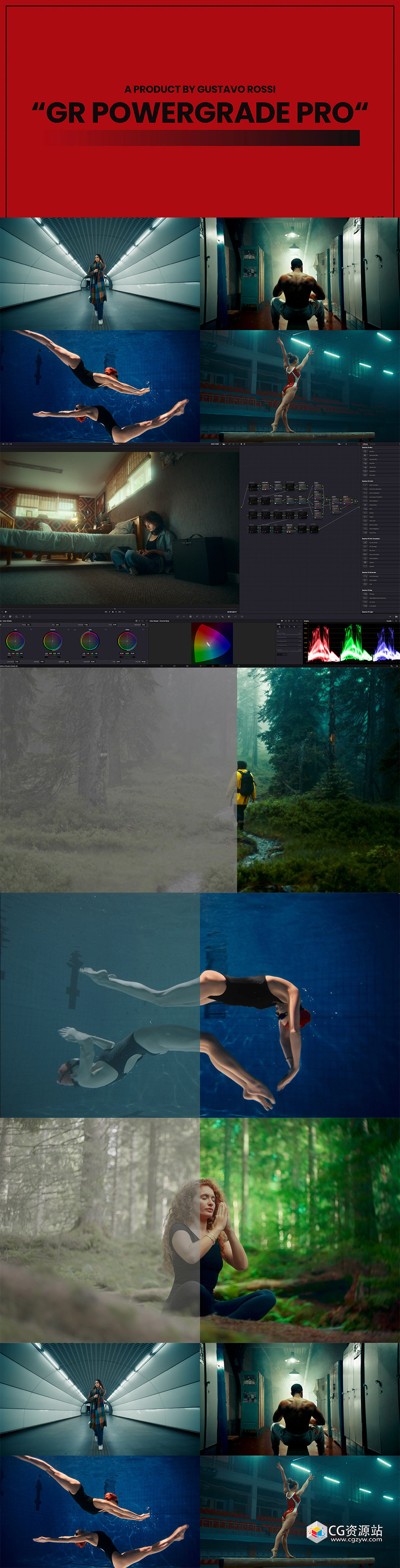Click the green channel parade scope

pyautogui.click(x=355, y=643)
